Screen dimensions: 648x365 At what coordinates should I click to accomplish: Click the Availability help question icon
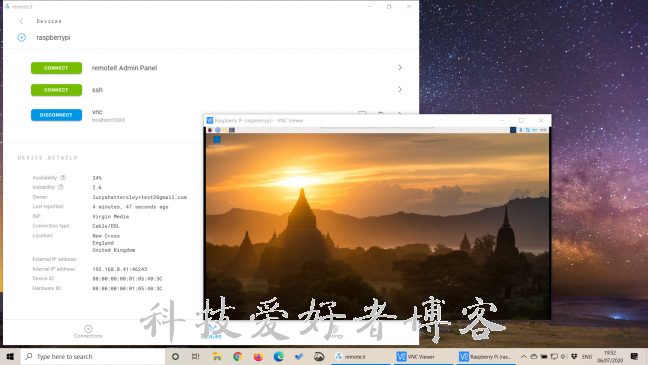[63, 178]
